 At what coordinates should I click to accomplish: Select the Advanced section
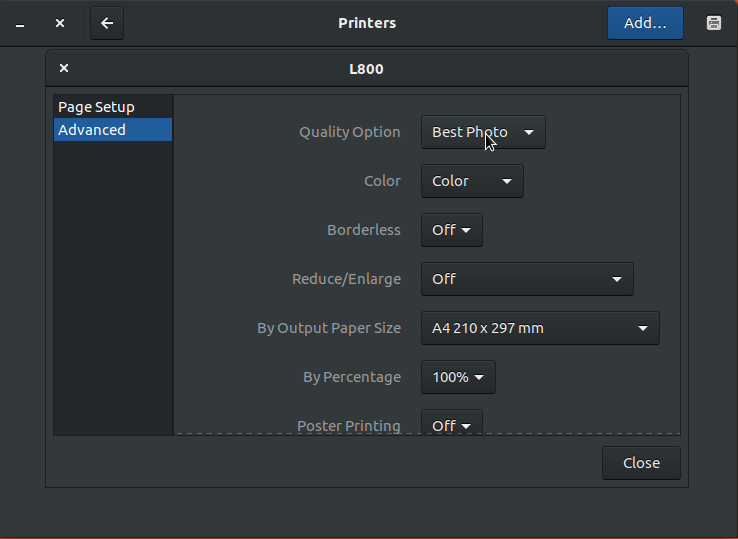pyautogui.click(x=113, y=129)
